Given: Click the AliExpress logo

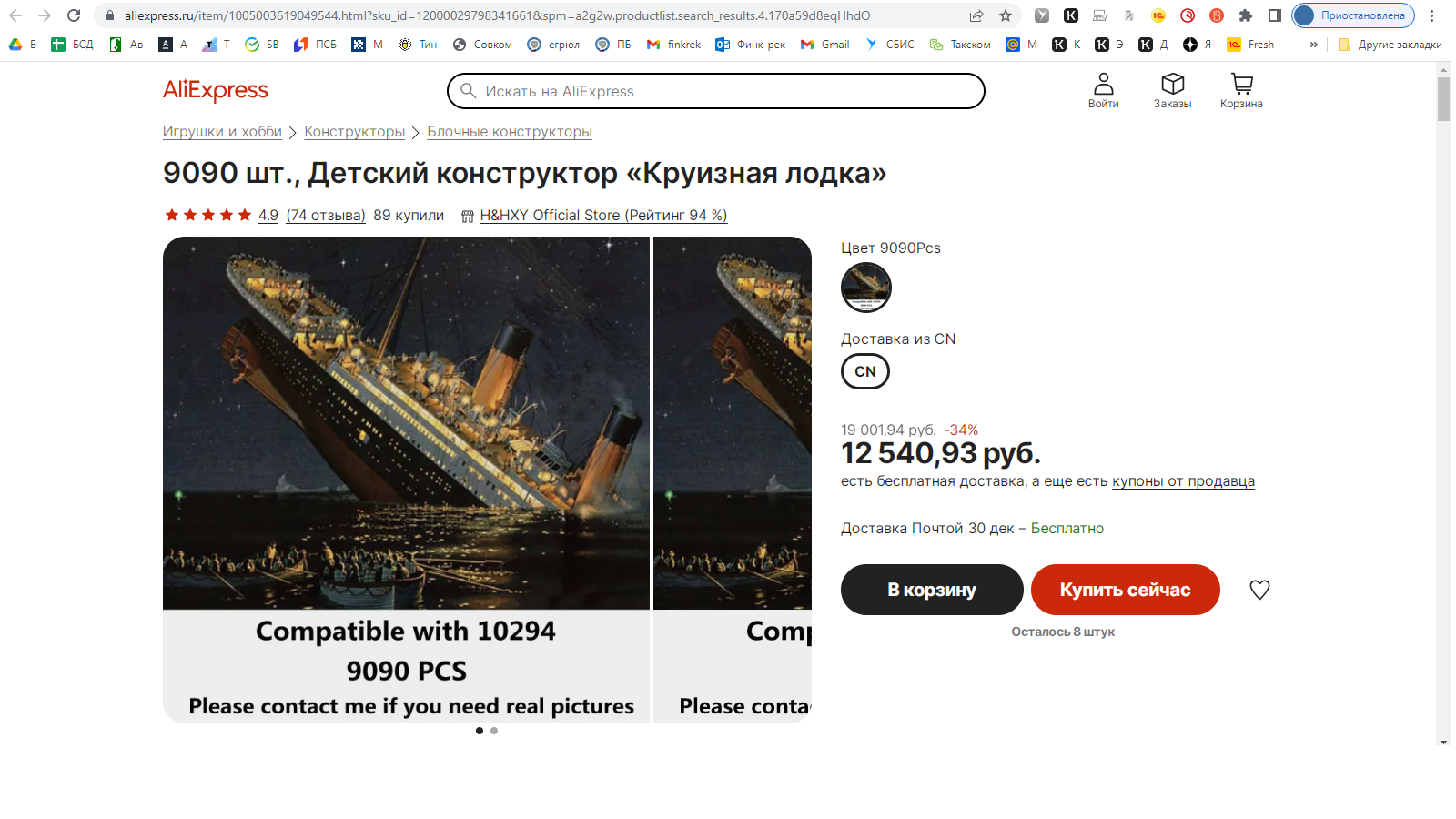Looking at the screenshot, I should coord(216,90).
